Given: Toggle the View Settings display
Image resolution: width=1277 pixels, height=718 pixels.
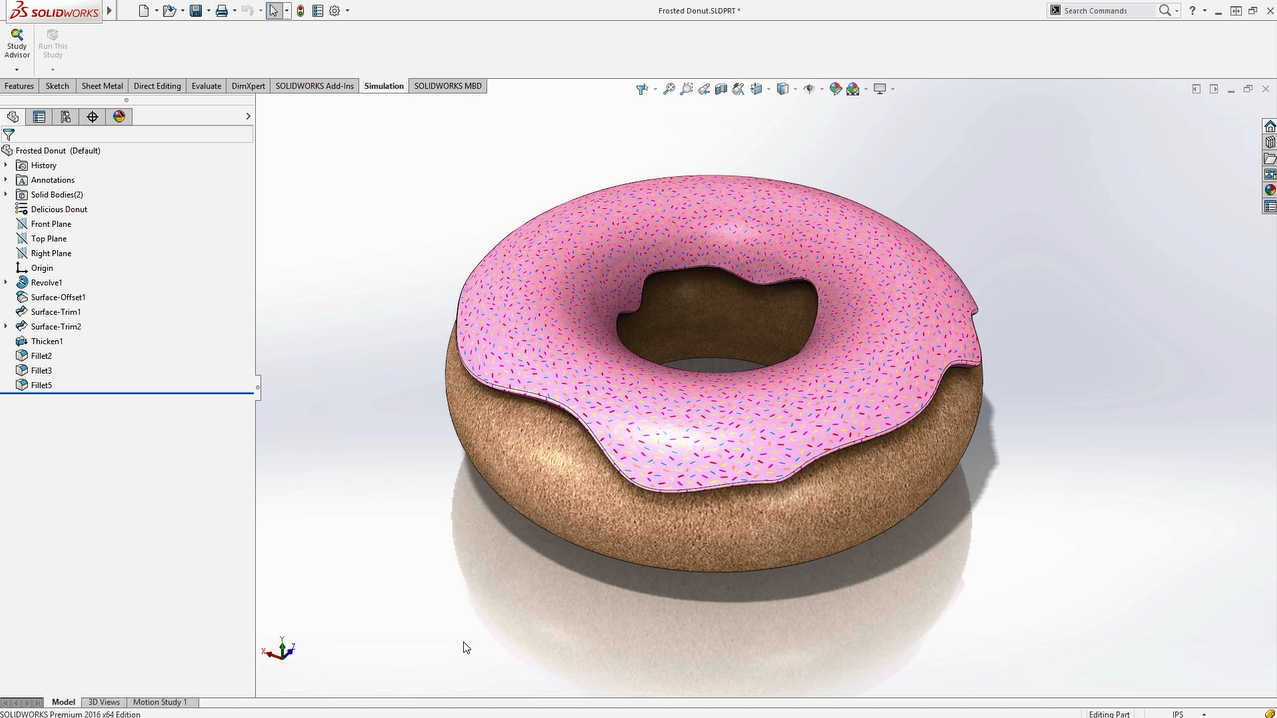Looking at the screenshot, I should (x=880, y=89).
